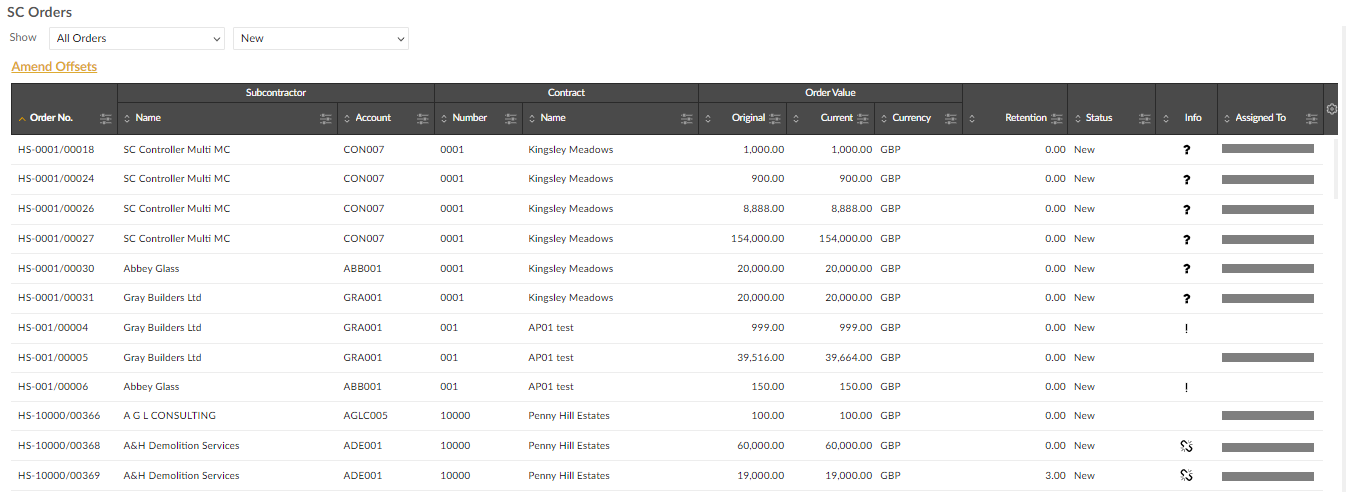The width and height of the screenshot is (1350, 492).
Task: Open filter for Contract Number column
Action: [510, 118]
